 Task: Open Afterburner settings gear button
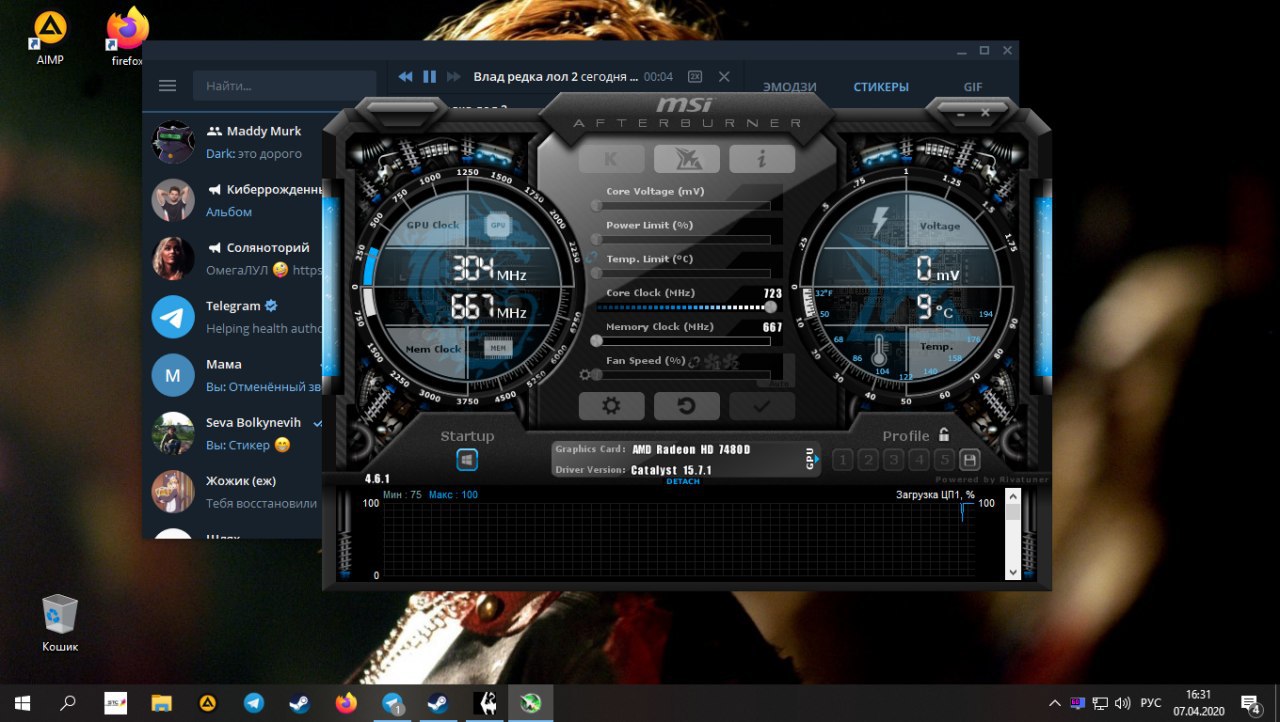[611, 406]
